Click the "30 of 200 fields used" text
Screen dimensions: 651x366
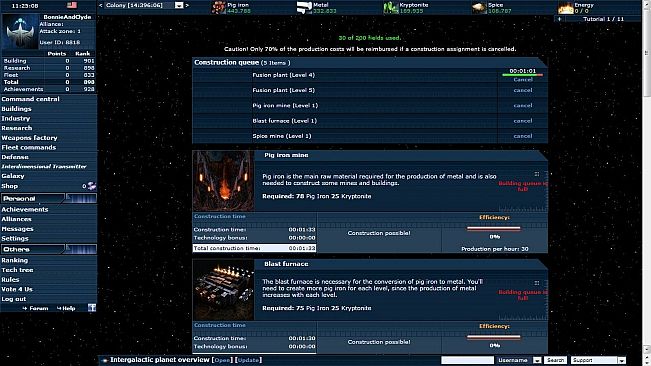[x=370, y=38]
